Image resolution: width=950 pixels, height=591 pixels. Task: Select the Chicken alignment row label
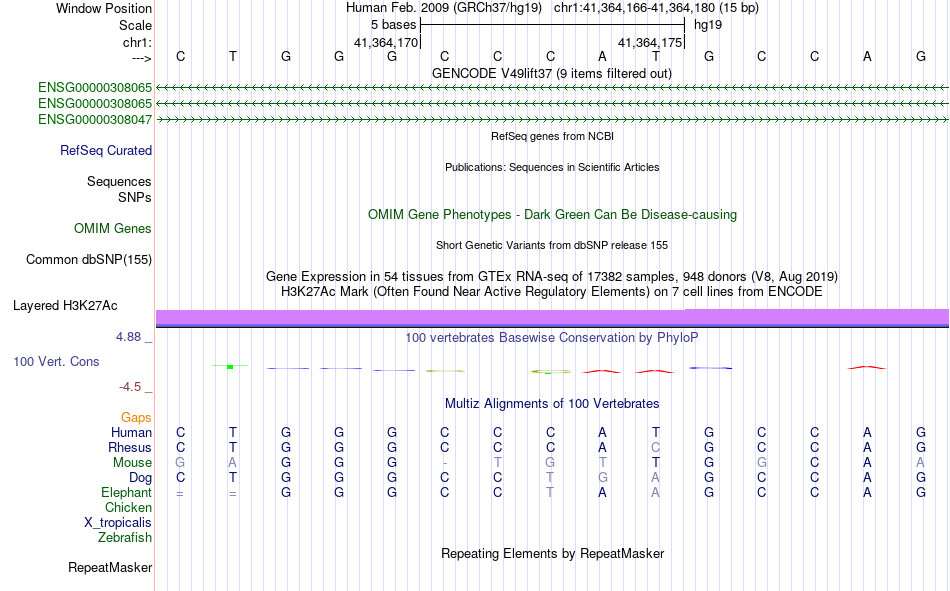(x=128, y=507)
